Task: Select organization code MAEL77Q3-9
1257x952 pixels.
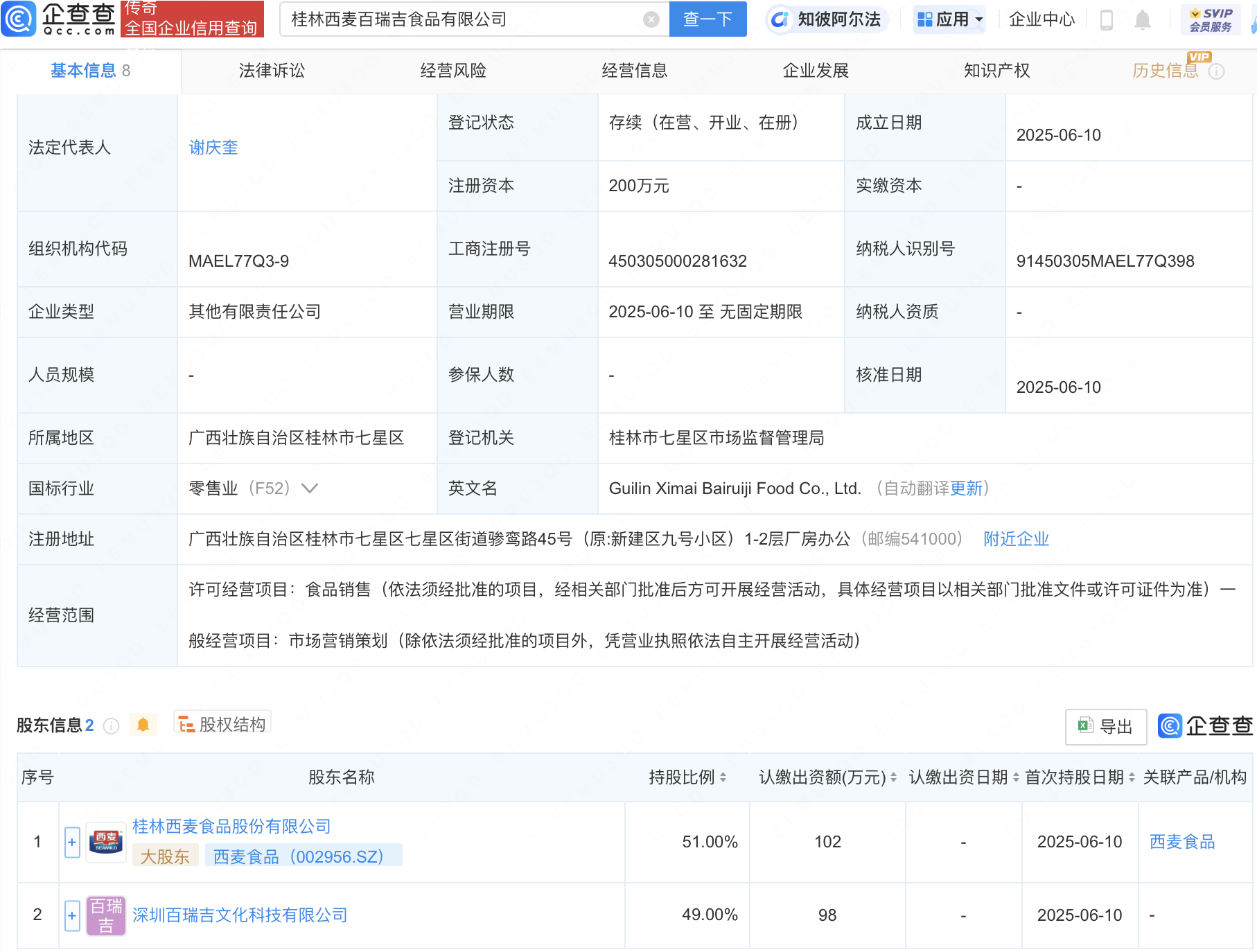Action: (x=239, y=261)
